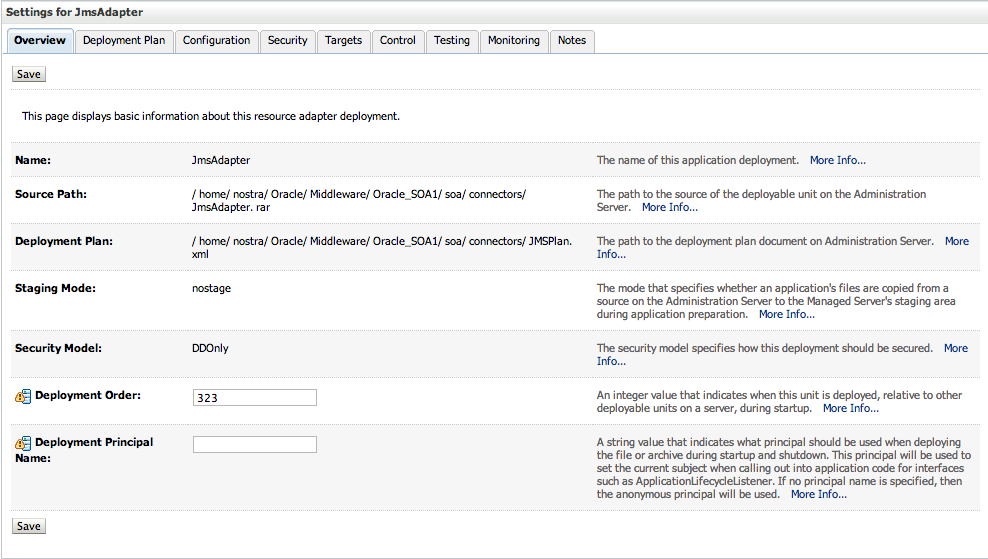Open More Info for Source Path description

point(669,208)
